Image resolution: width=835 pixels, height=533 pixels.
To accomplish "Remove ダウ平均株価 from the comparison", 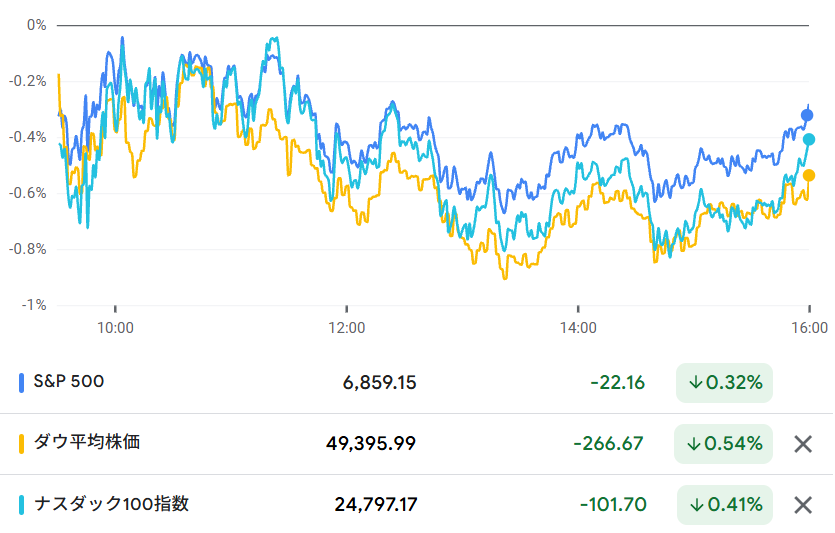I will (x=802, y=444).
